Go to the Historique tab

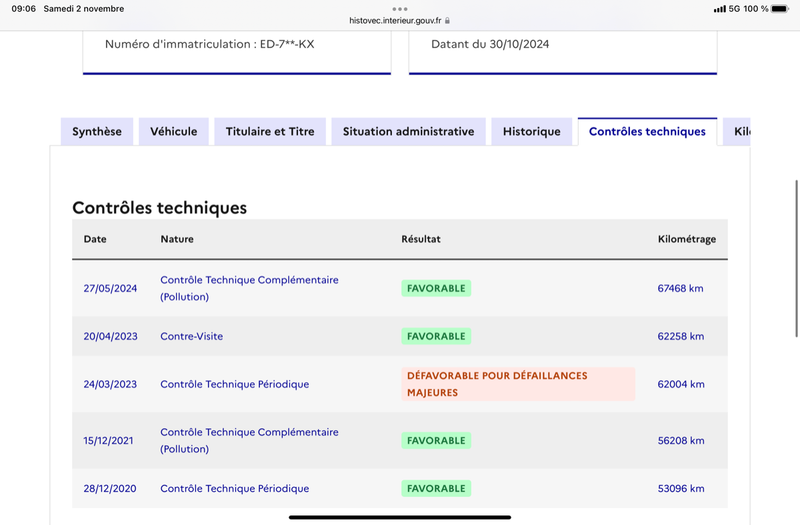coord(532,132)
